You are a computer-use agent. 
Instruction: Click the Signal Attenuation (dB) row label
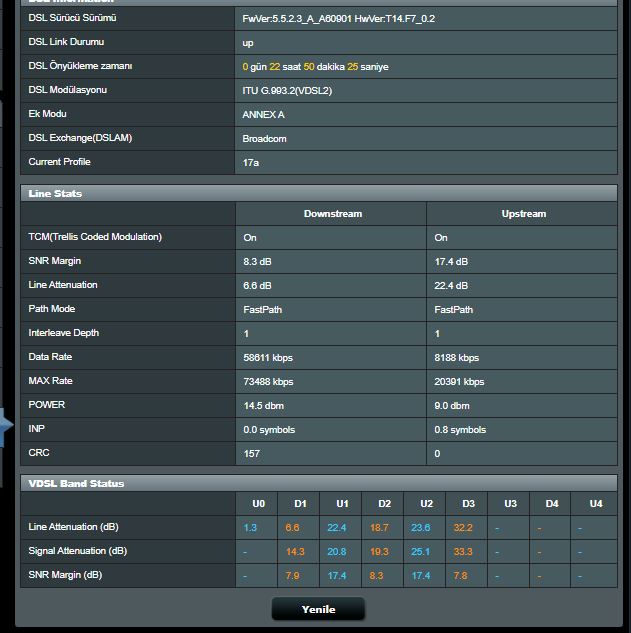click(x=78, y=551)
